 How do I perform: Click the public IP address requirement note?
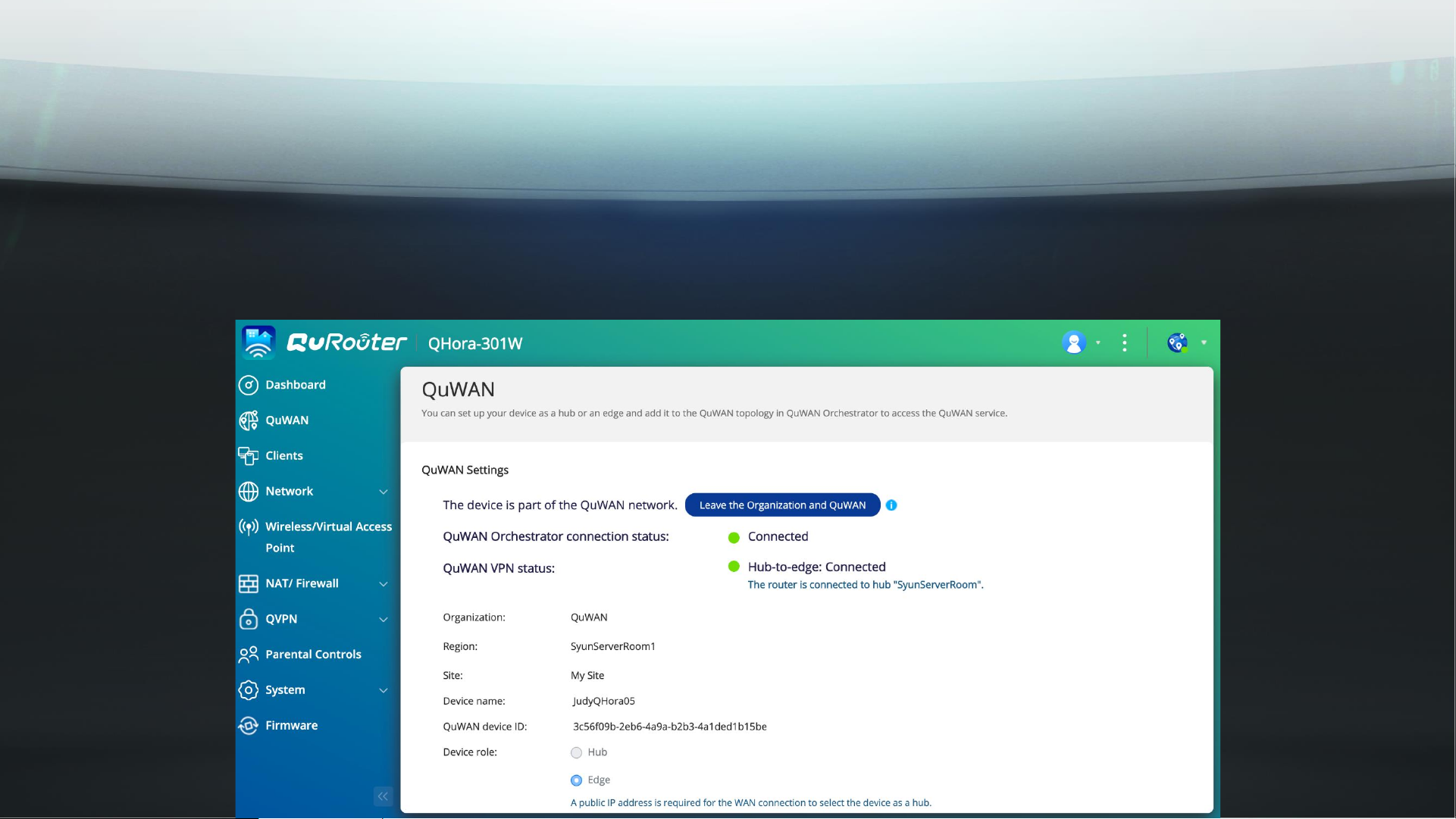pyautogui.click(x=751, y=803)
